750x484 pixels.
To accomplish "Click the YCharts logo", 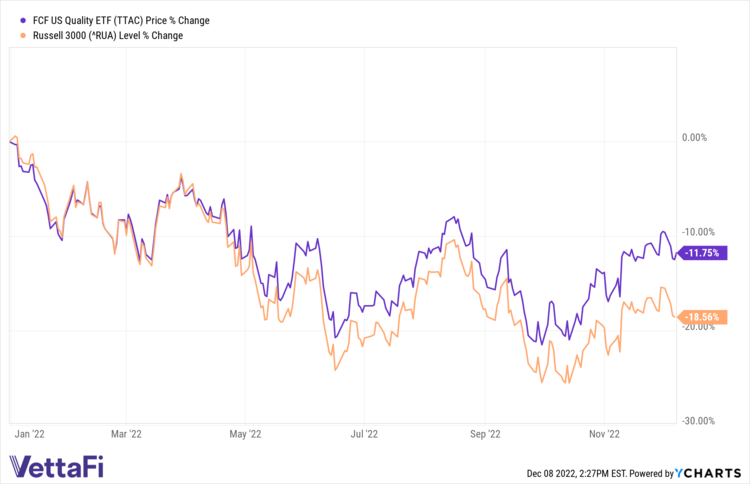I will (712, 472).
